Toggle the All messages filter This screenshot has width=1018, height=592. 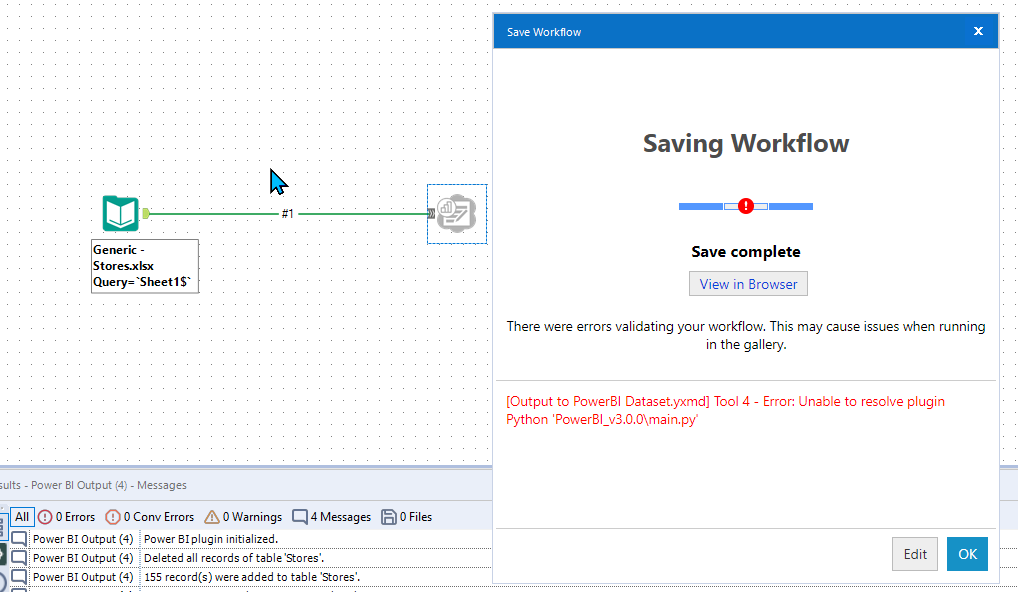21,516
